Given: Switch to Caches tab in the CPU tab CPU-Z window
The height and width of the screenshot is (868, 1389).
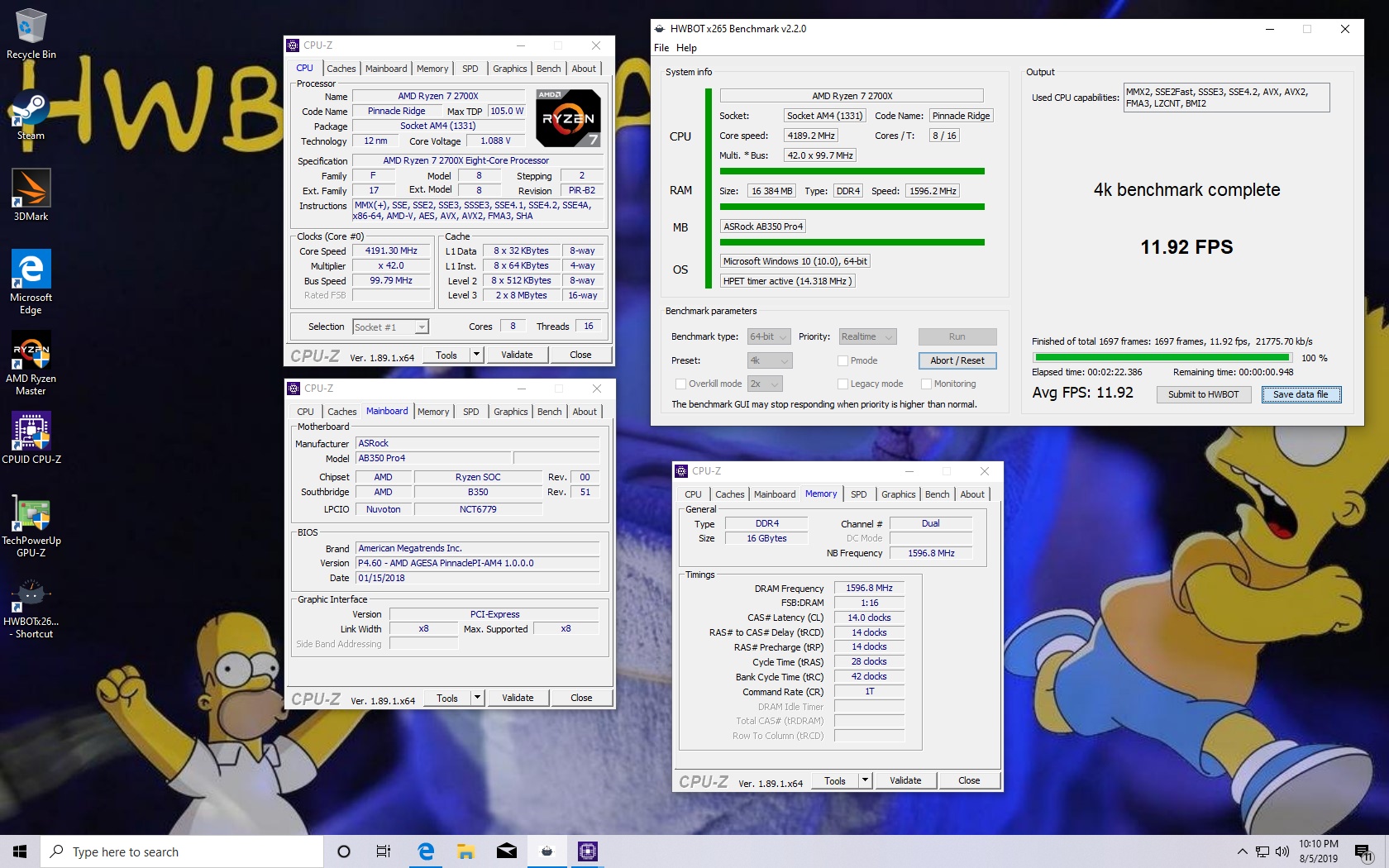Looking at the screenshot, I should click(341, 69).
